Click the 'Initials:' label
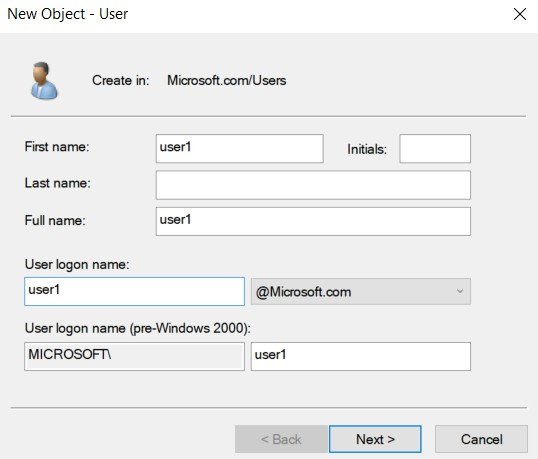The height and width of the screenshot is (459, 538). tap(367, 149)
